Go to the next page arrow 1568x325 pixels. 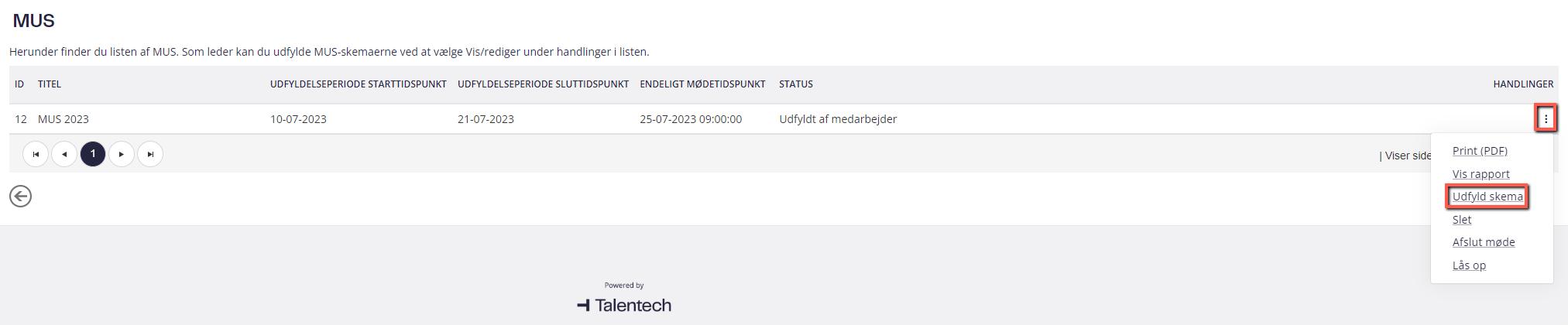[x=122, y=154]
